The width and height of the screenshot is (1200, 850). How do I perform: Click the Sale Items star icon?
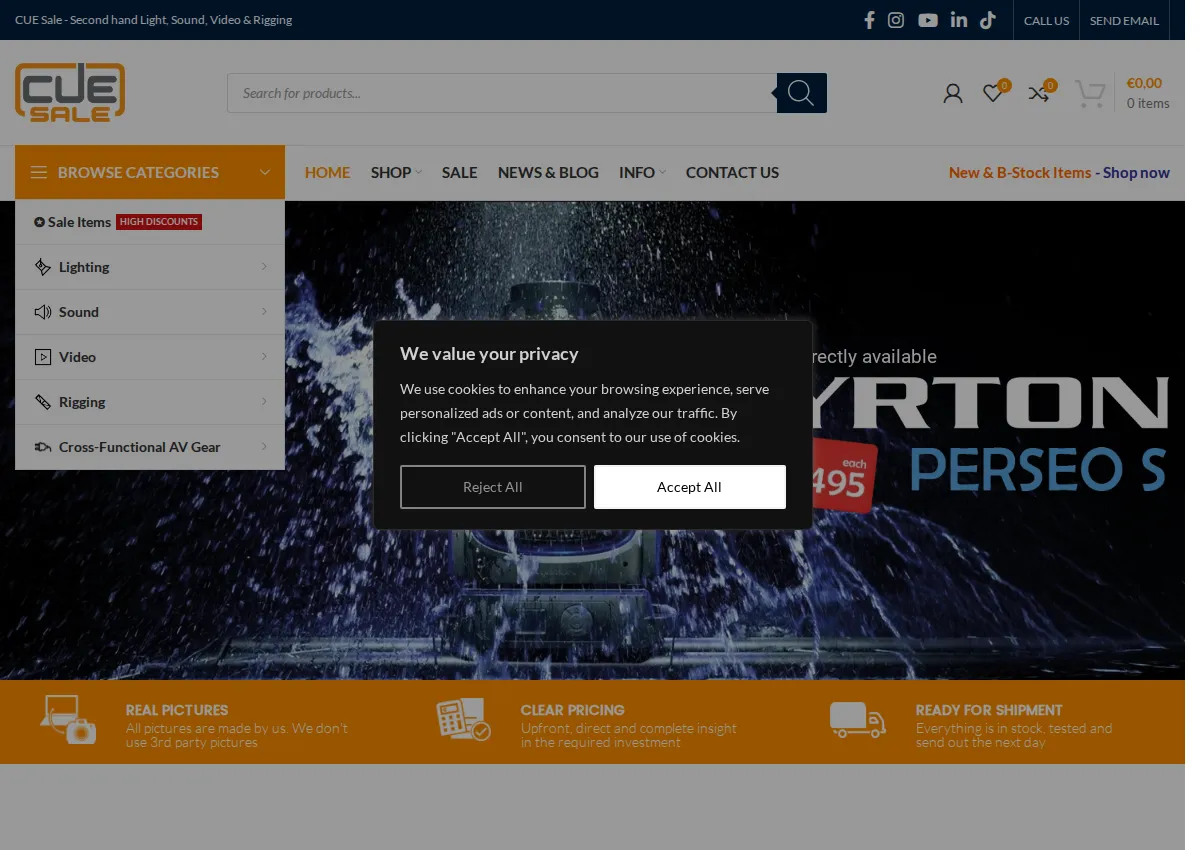40,222
